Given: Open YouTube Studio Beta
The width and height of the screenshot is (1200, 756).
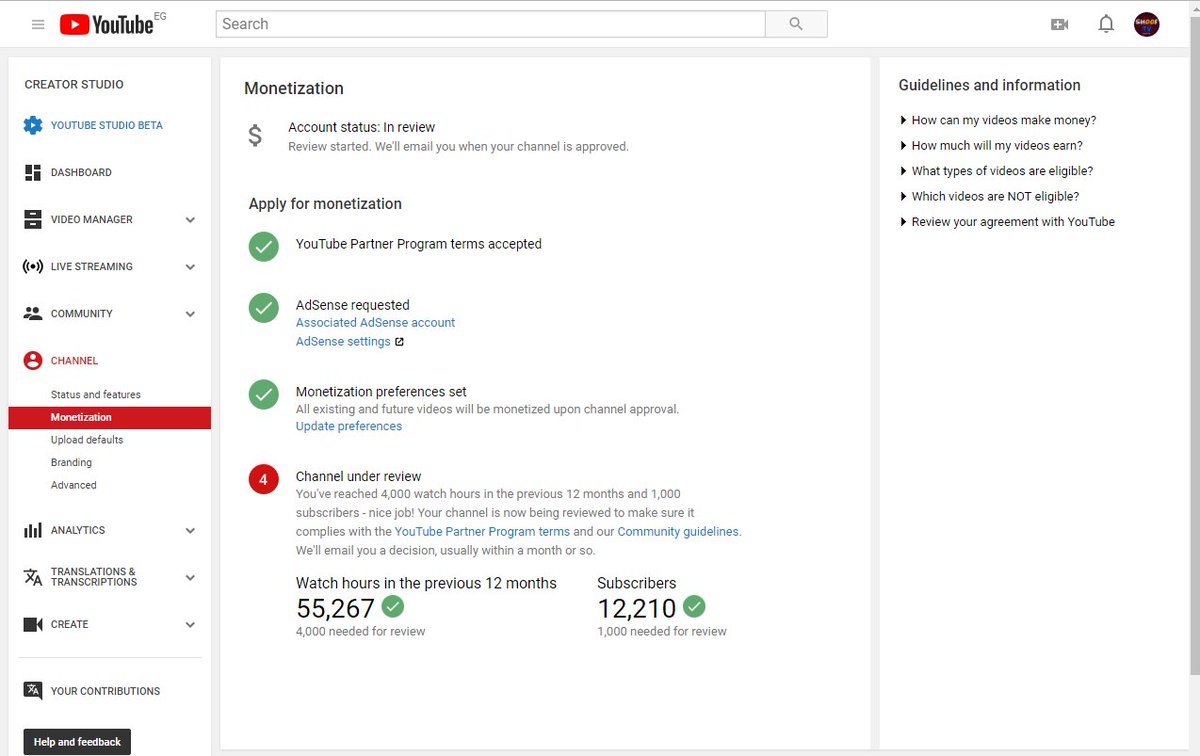Looking at the screenshot, I should [107, 125].
